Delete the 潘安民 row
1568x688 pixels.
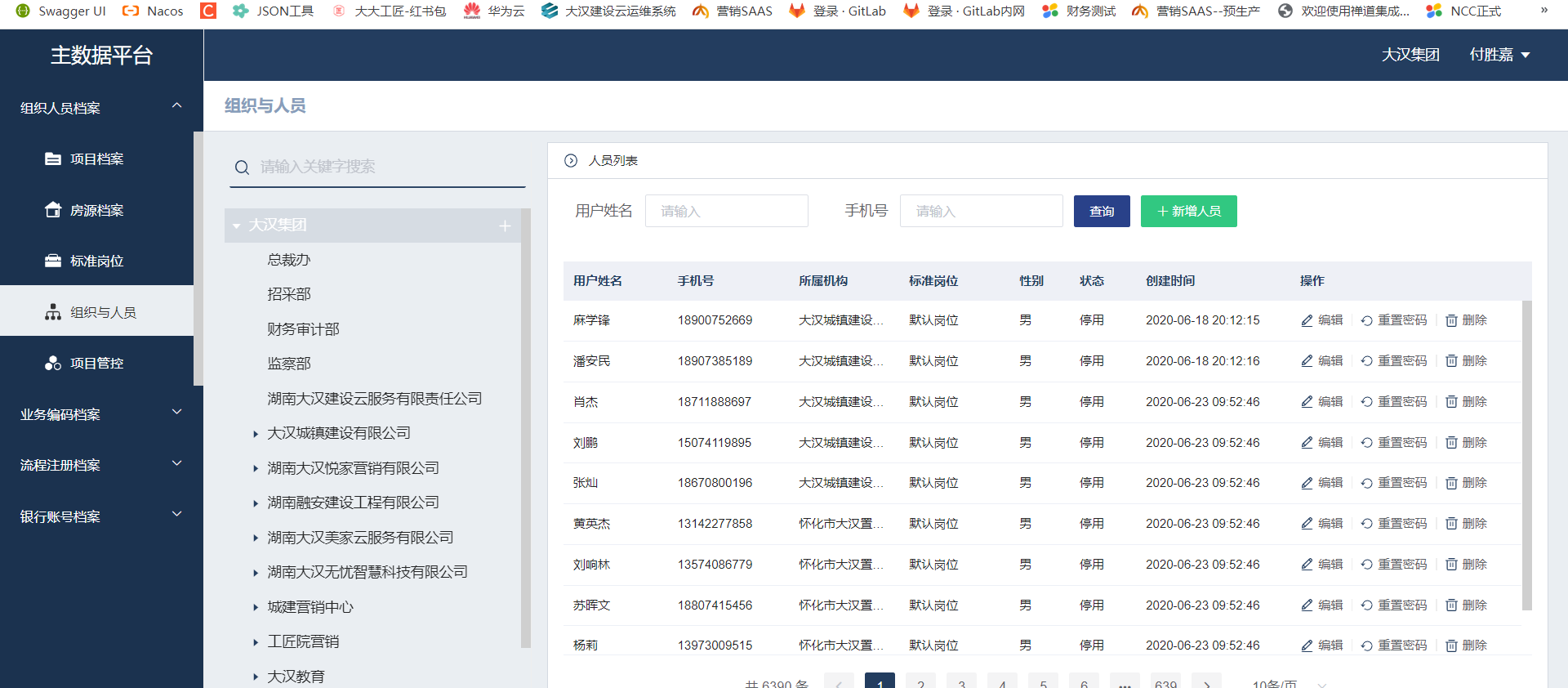1467,361
